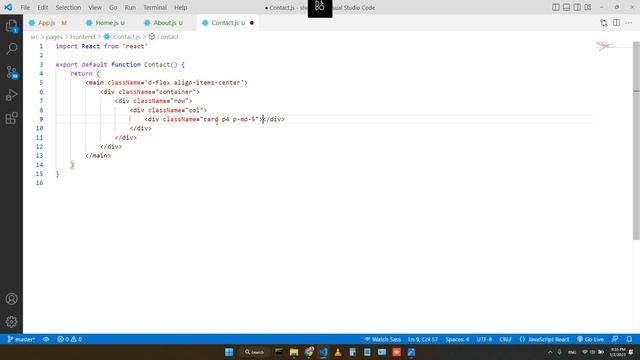Show hidden system tray icons chevron
The width and height of the screenshot is (640, 360).
click(x=550, y=352)
